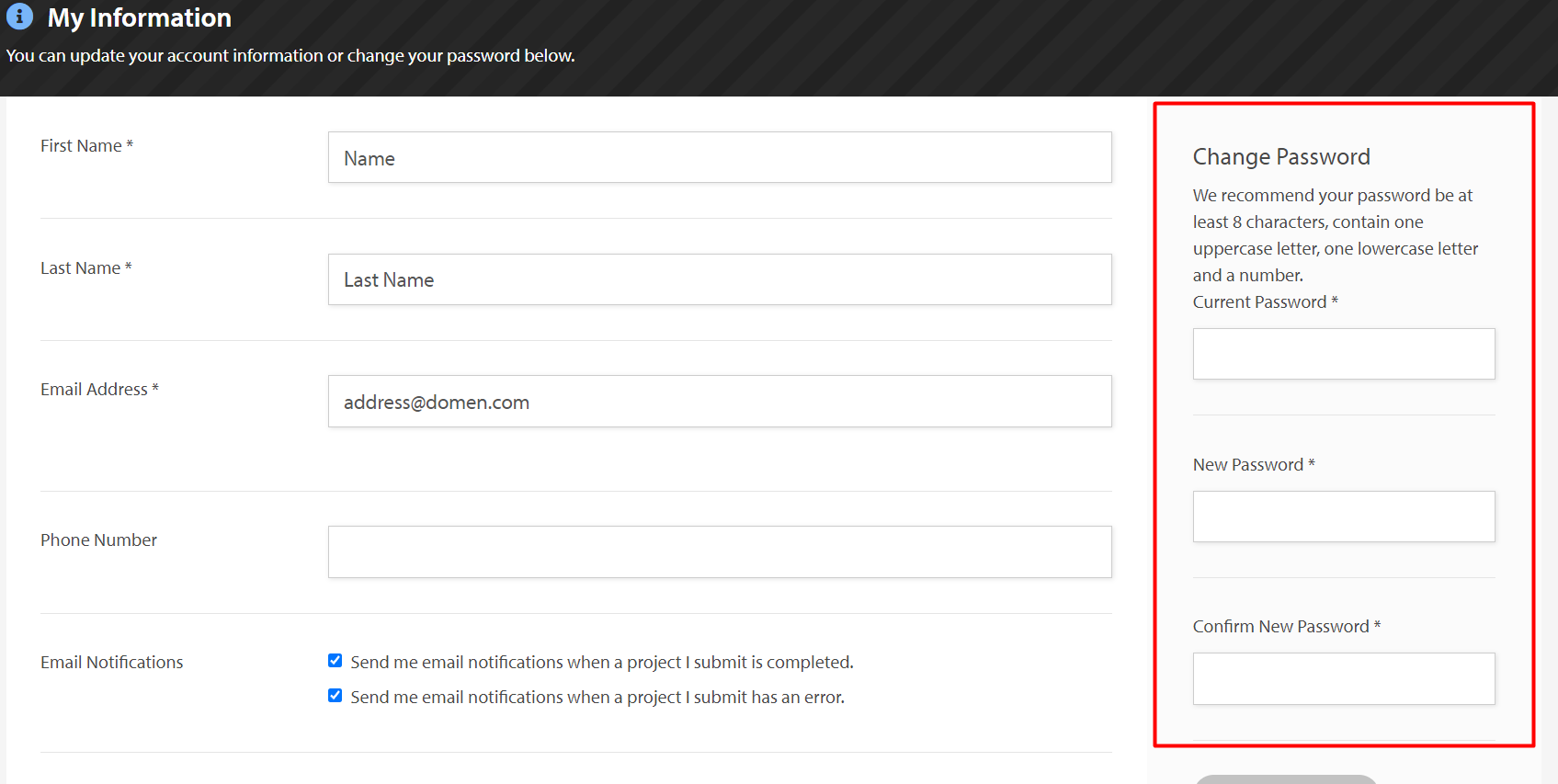Focus the empty Phone Number field
Screen dimensions: 1558x784
point(720,551)
